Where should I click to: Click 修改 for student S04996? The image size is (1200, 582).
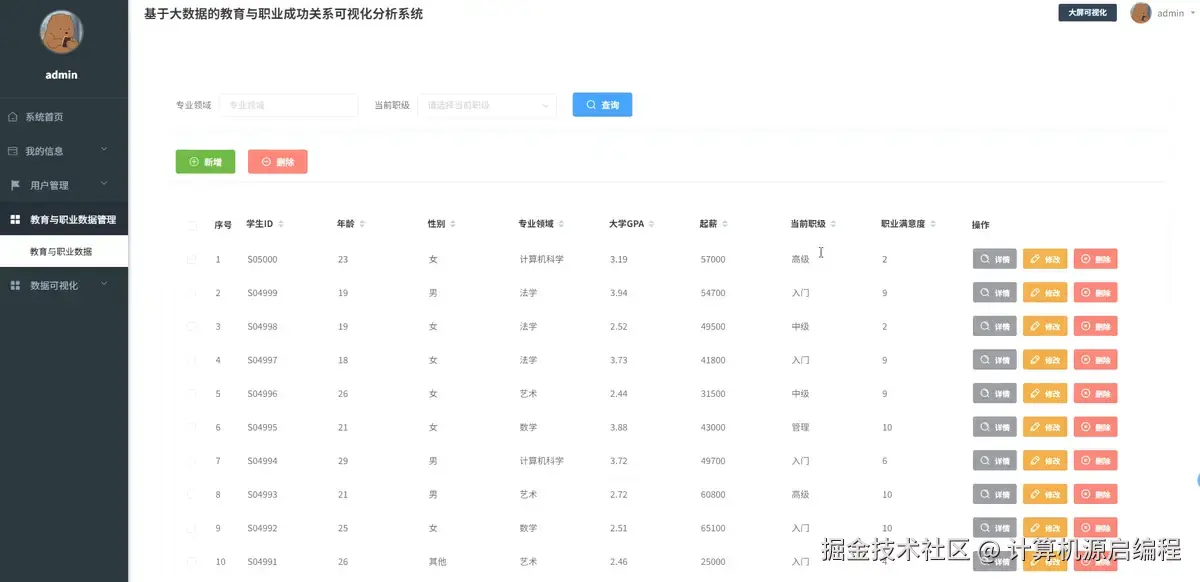pos(1045,394)
